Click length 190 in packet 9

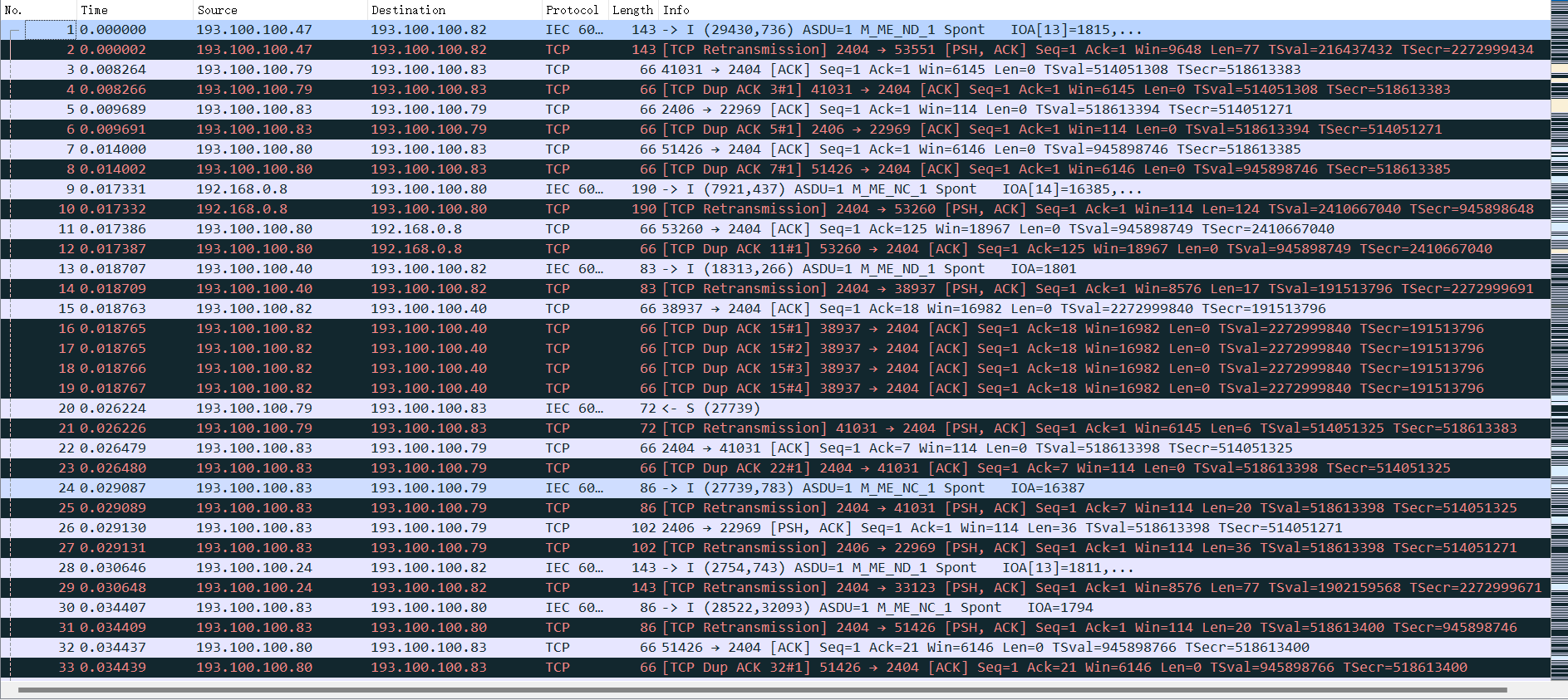tap(644, 189)
